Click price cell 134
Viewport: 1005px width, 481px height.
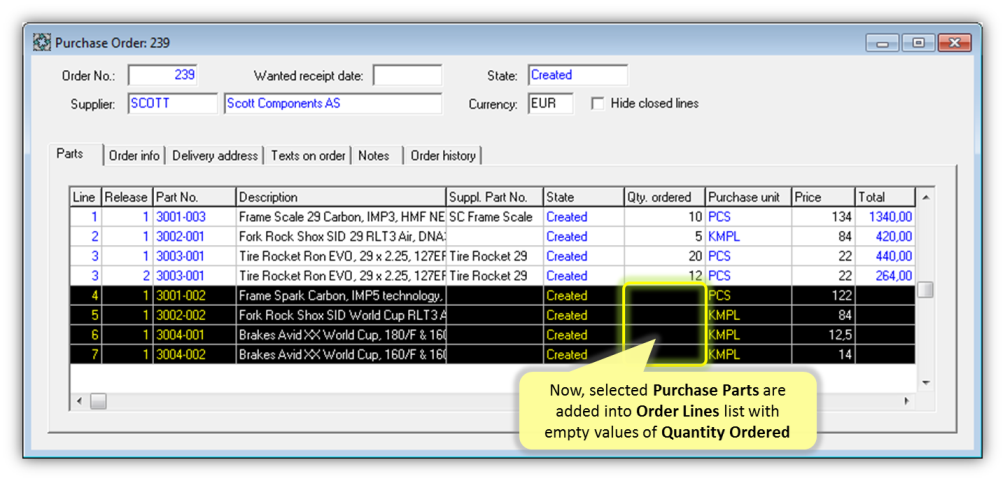(x=824, y=217)
